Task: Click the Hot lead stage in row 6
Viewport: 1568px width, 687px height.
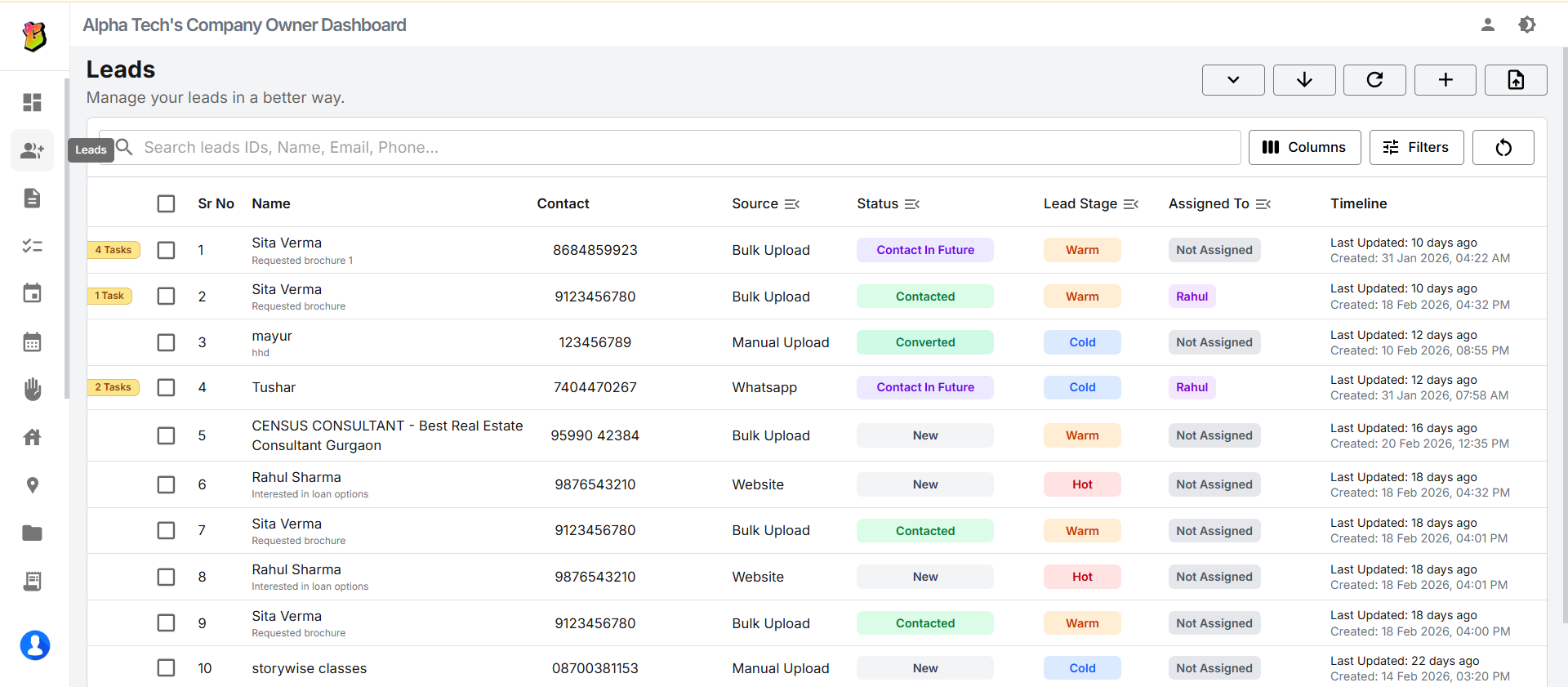Action: (x=1082, y=484)
